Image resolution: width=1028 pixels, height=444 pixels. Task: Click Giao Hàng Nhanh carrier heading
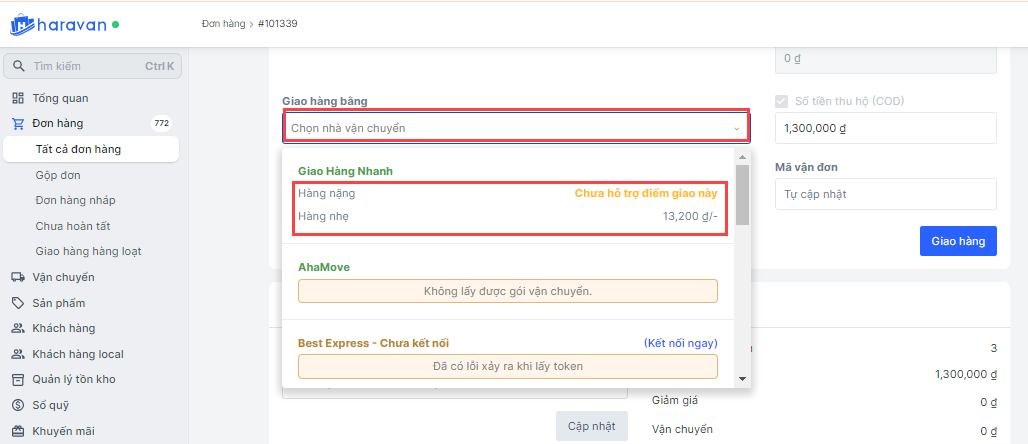pyautogui.click(x=346, y=171)
